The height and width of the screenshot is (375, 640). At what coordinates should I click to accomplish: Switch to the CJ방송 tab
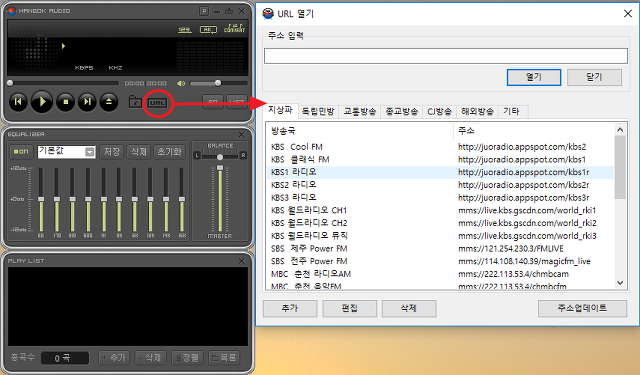pos(439,111)
